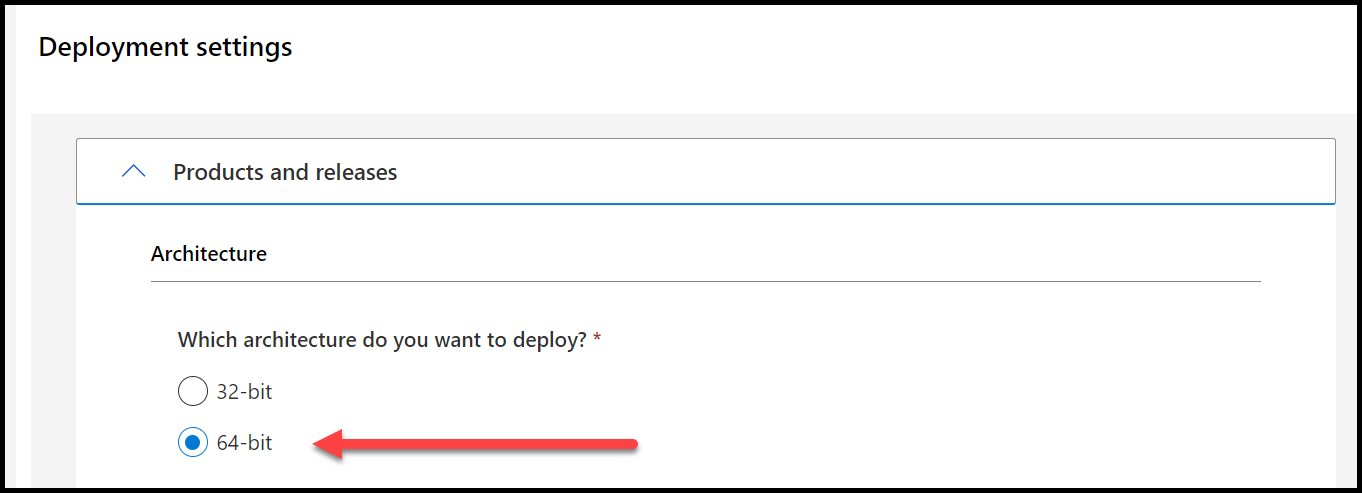Click the divider line beneath Architecture

[x=706, y=281]
